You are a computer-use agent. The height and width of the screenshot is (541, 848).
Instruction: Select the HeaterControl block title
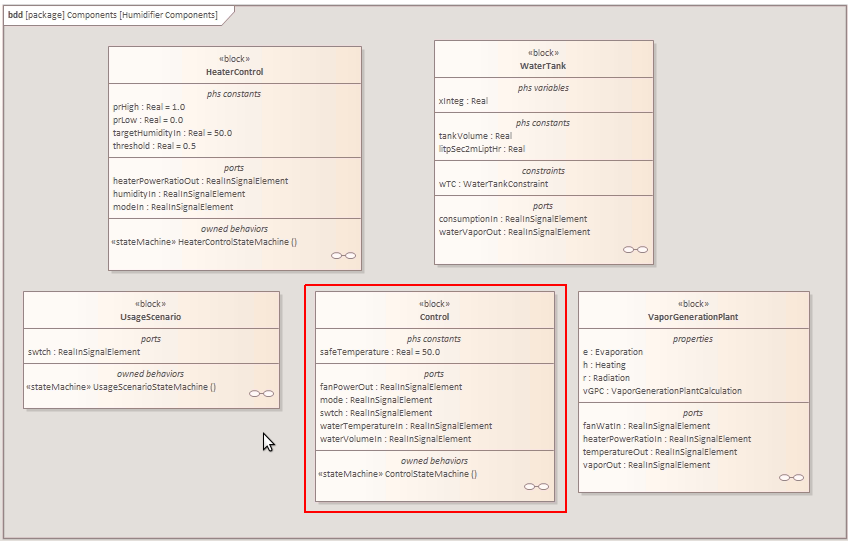click(x=234, y=72)
